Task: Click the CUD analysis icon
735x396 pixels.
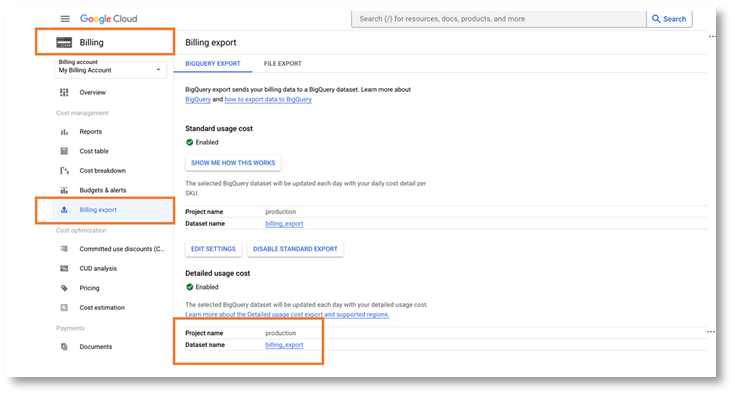Action: 64,269
